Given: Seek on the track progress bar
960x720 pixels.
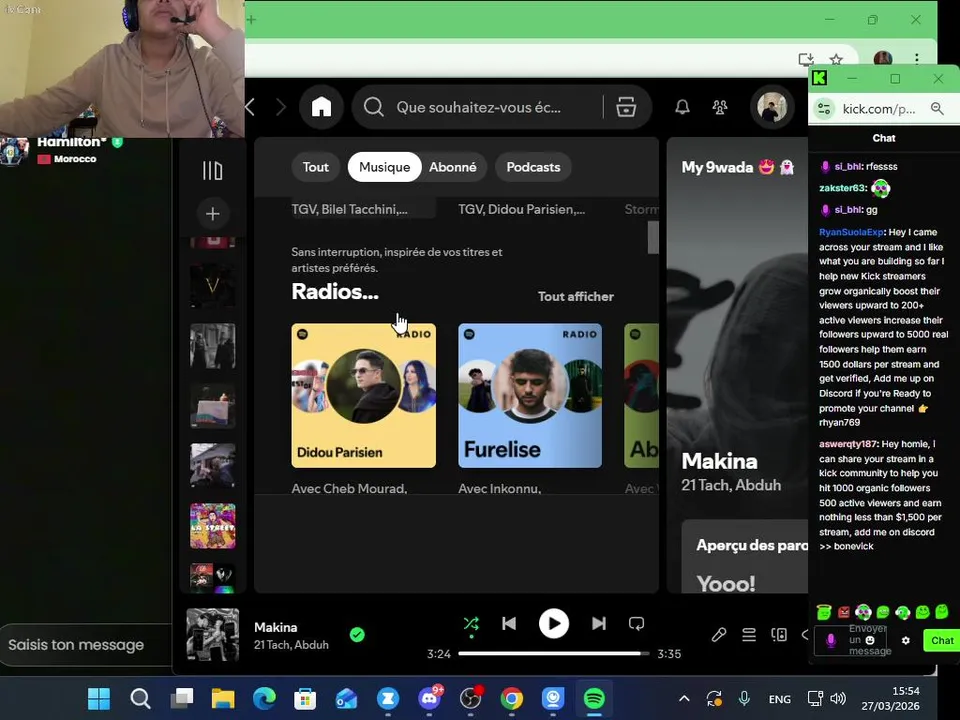Looking at the screenshot, I should pyautogui.click(x=553, y=653).
